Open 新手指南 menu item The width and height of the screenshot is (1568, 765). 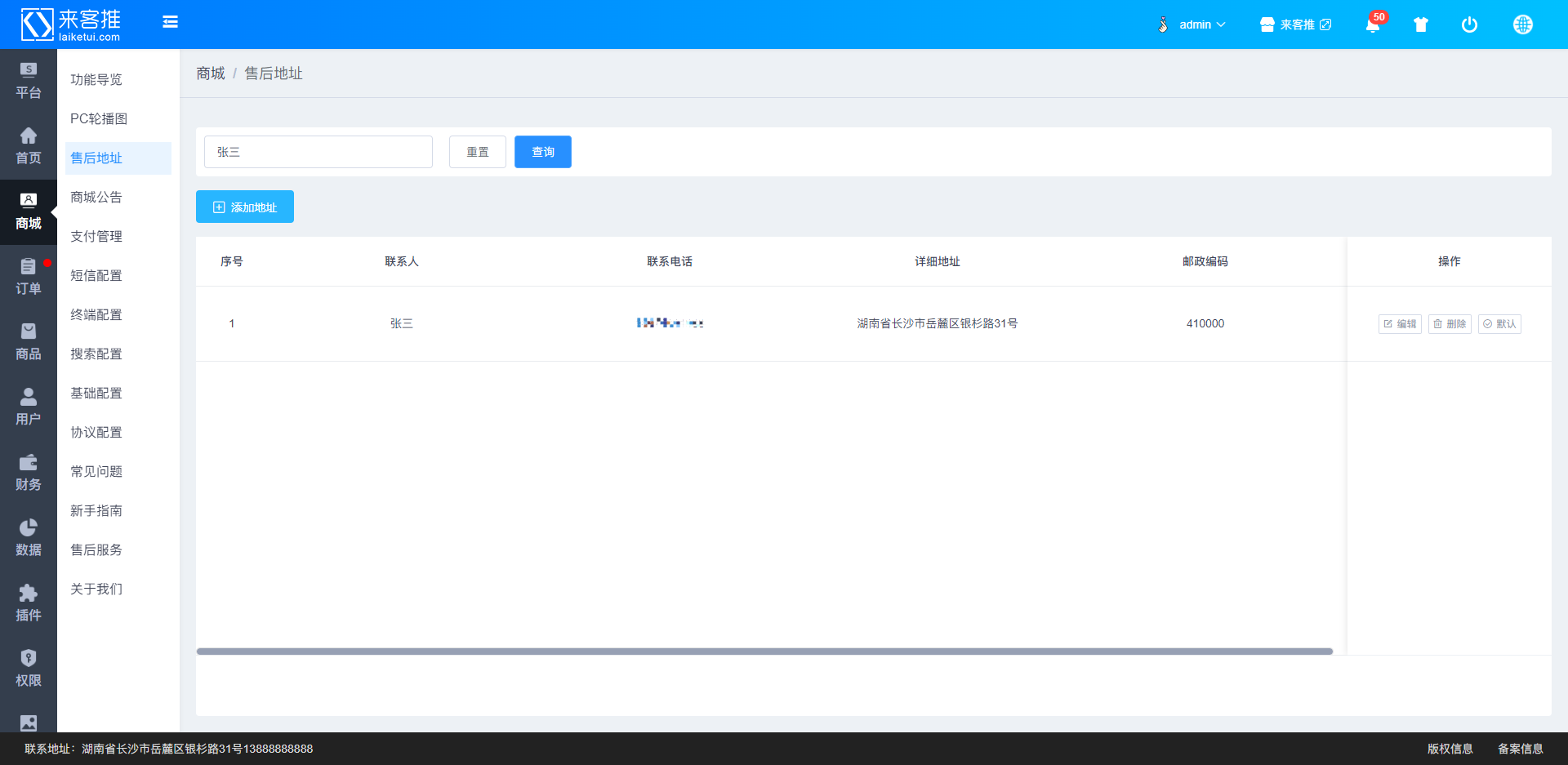118,510
